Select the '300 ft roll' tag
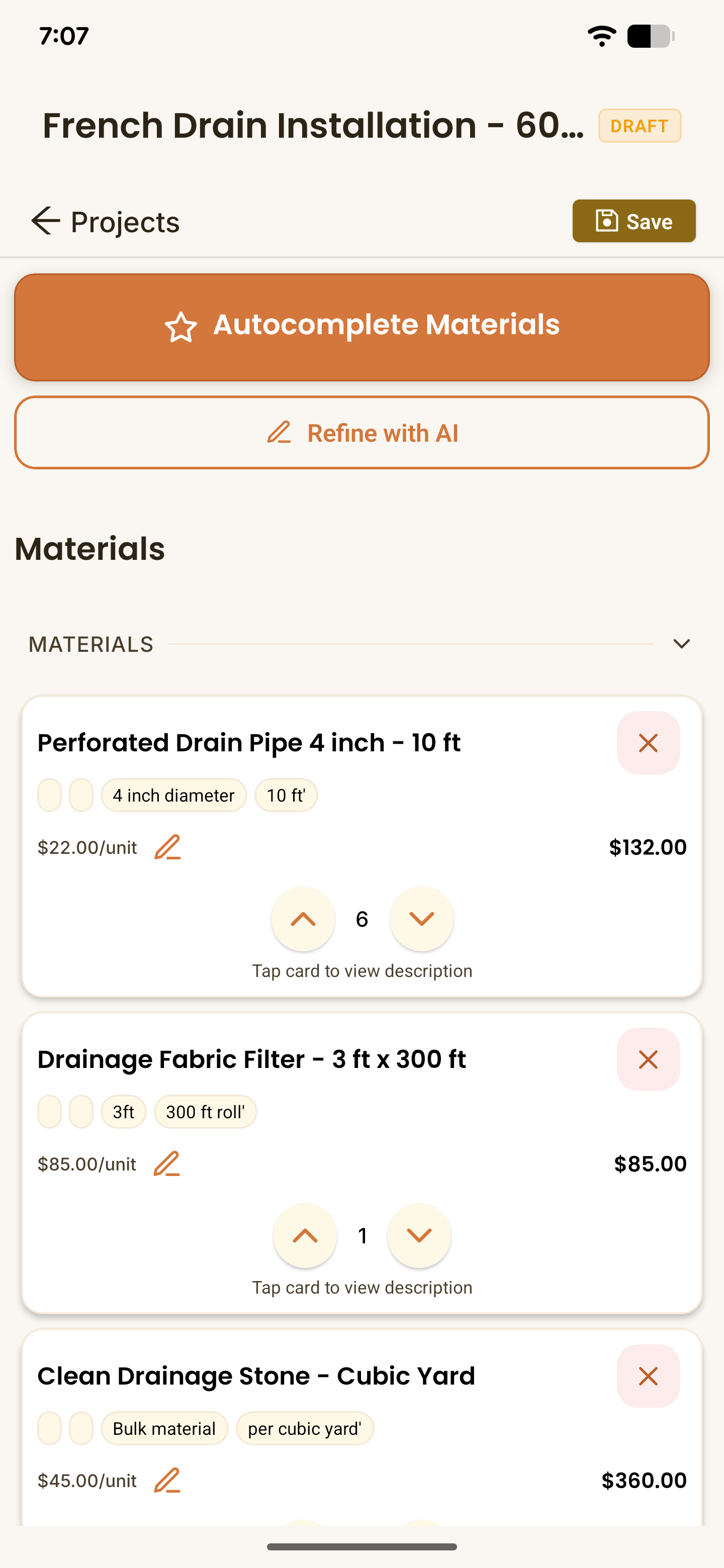This screenshot has height=1568, width=724. click(x=205, y=1112)
